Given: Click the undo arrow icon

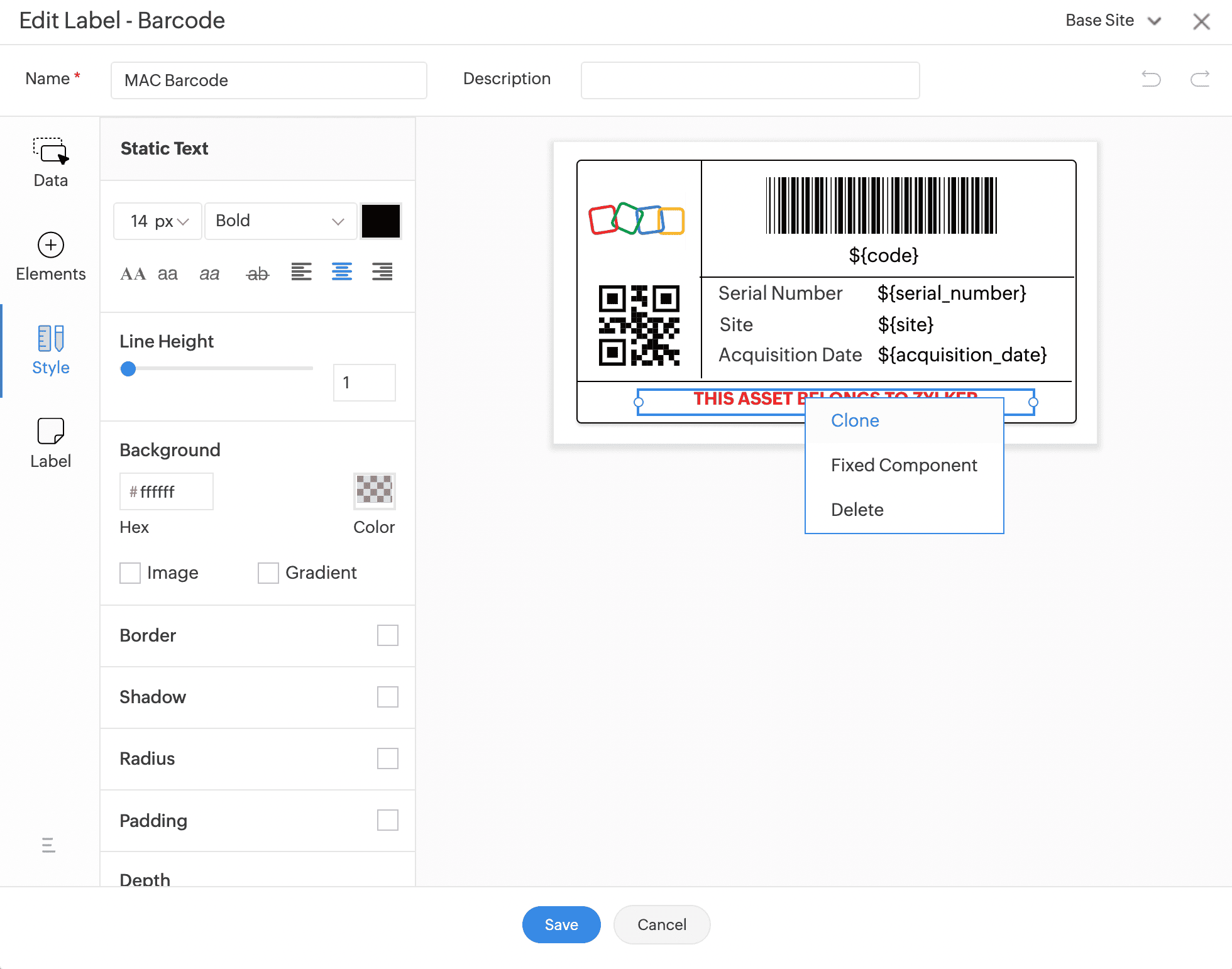Looking at the screenshot, I should (x=1151, y=79).
